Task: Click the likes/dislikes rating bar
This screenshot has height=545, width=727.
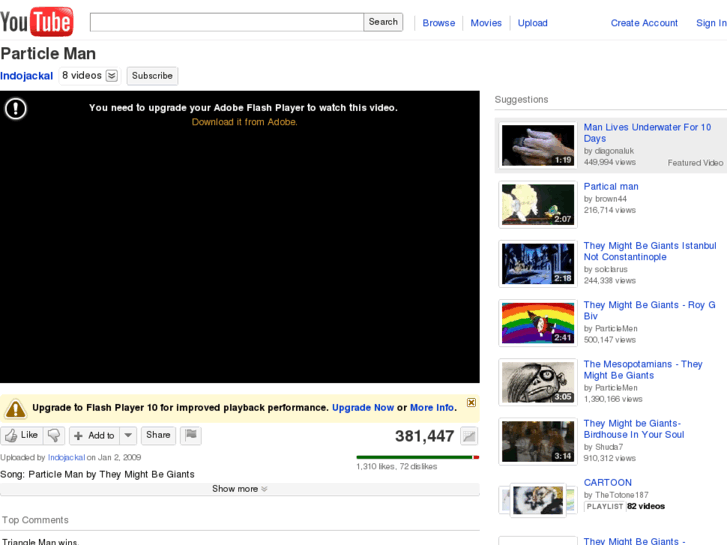Action: [x=417, y=458]
